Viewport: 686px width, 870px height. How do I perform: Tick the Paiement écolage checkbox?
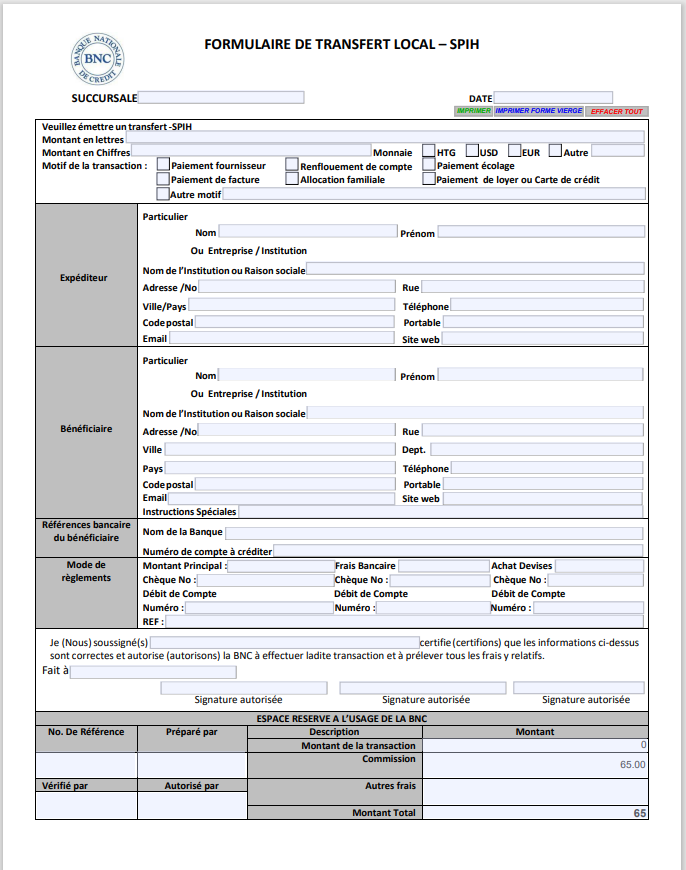[428, 164]
